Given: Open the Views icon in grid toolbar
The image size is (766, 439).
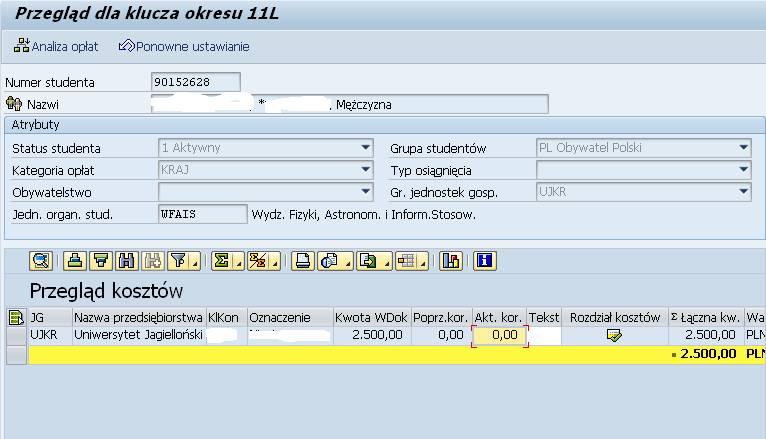Looking at the screenshot, I should pyautogui.click(x=330, y=261).
